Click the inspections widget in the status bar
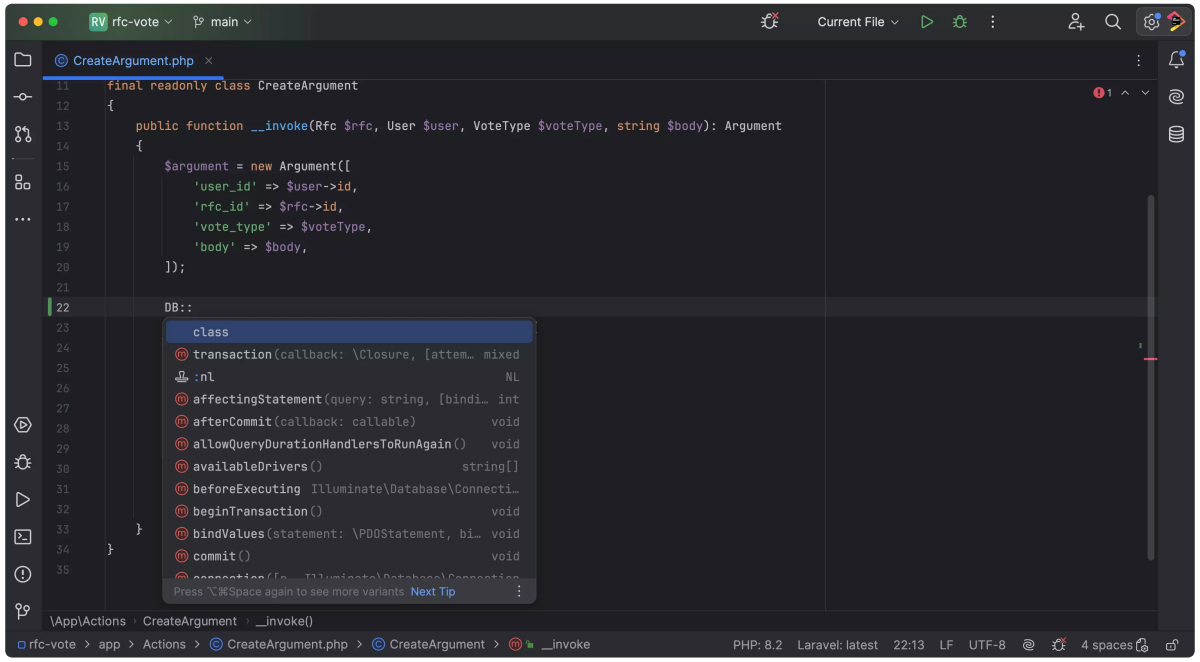This screenshot has height=662, width=1200. pyautogui.click(x=1058, y=645)
